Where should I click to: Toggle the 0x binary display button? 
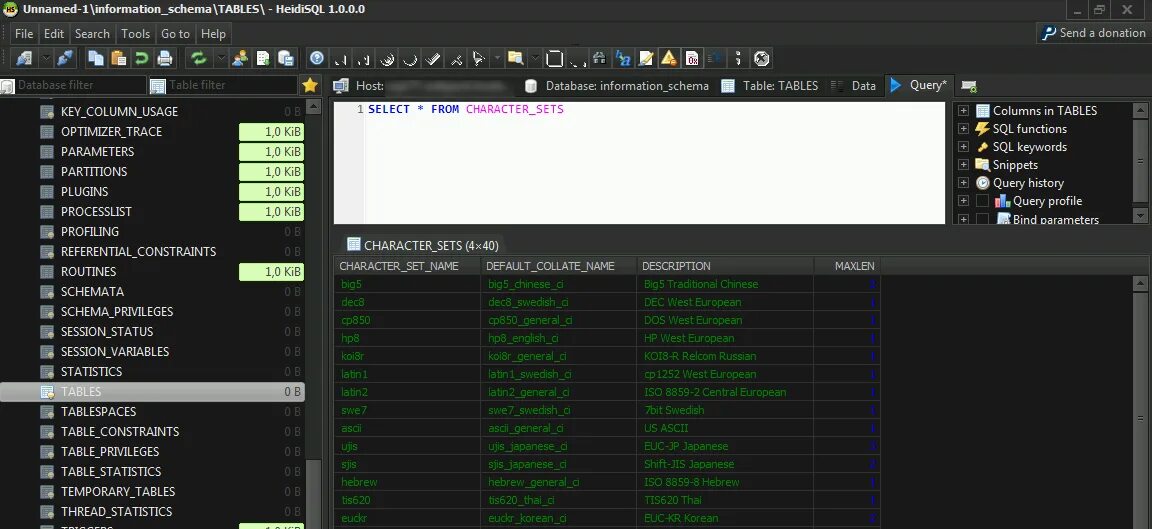tap(692, 59)
